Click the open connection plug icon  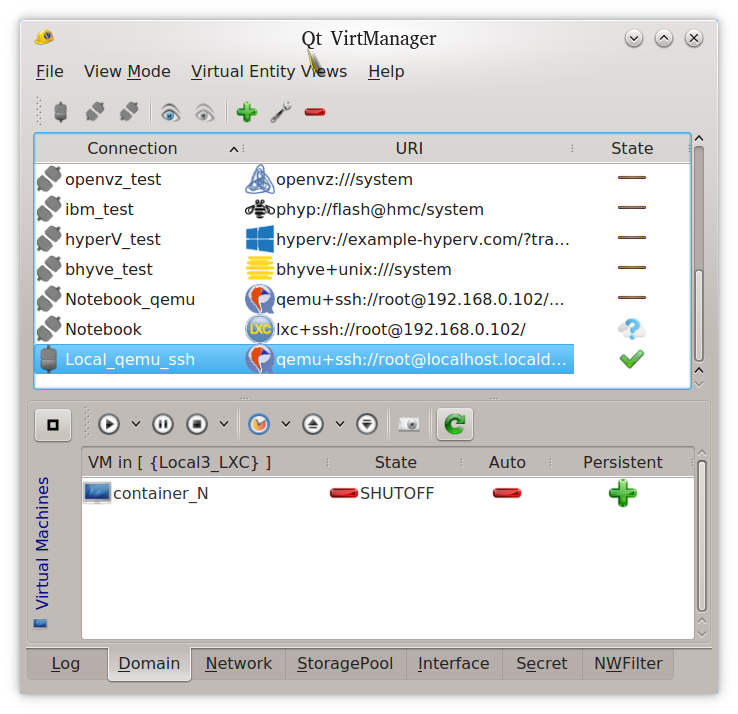click(x=60, y=112)
